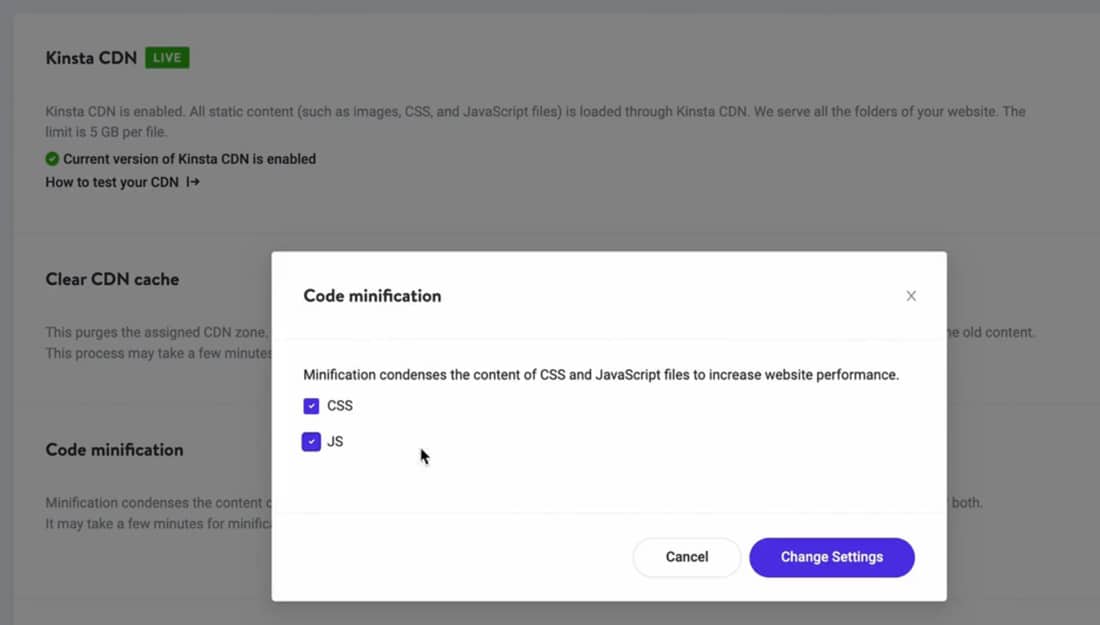The width and height of the screenshot is (1100, 625).
Task: Click the green checkmark status icon
Action: [52, 158]
